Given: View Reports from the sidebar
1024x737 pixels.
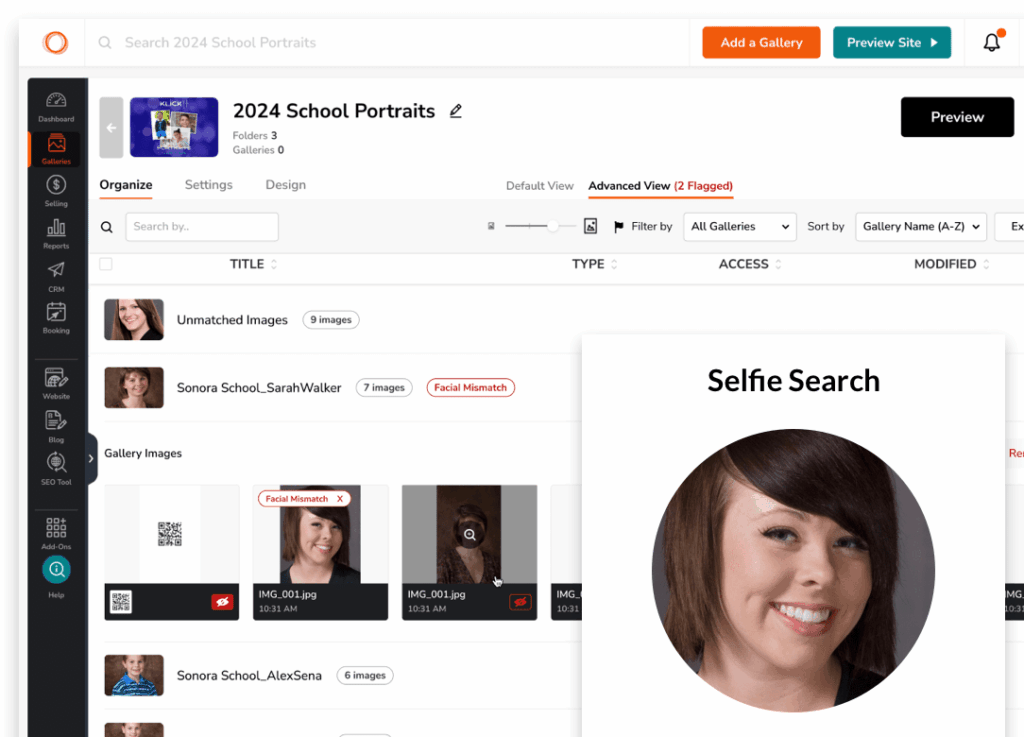Looking at the screenshot, I should pos(56,230).
